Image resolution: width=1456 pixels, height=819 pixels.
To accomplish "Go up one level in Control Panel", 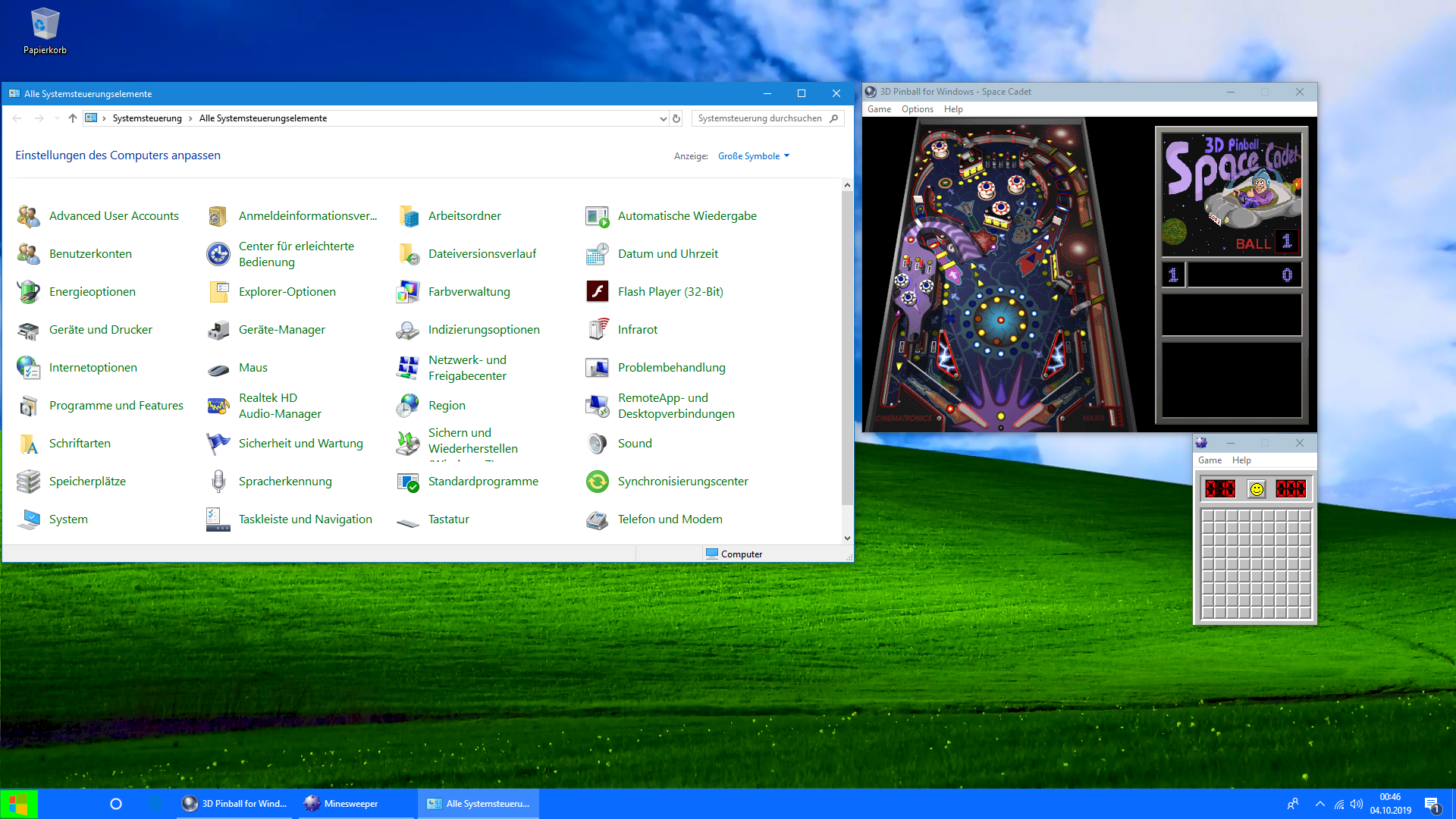I will [73, 118].
